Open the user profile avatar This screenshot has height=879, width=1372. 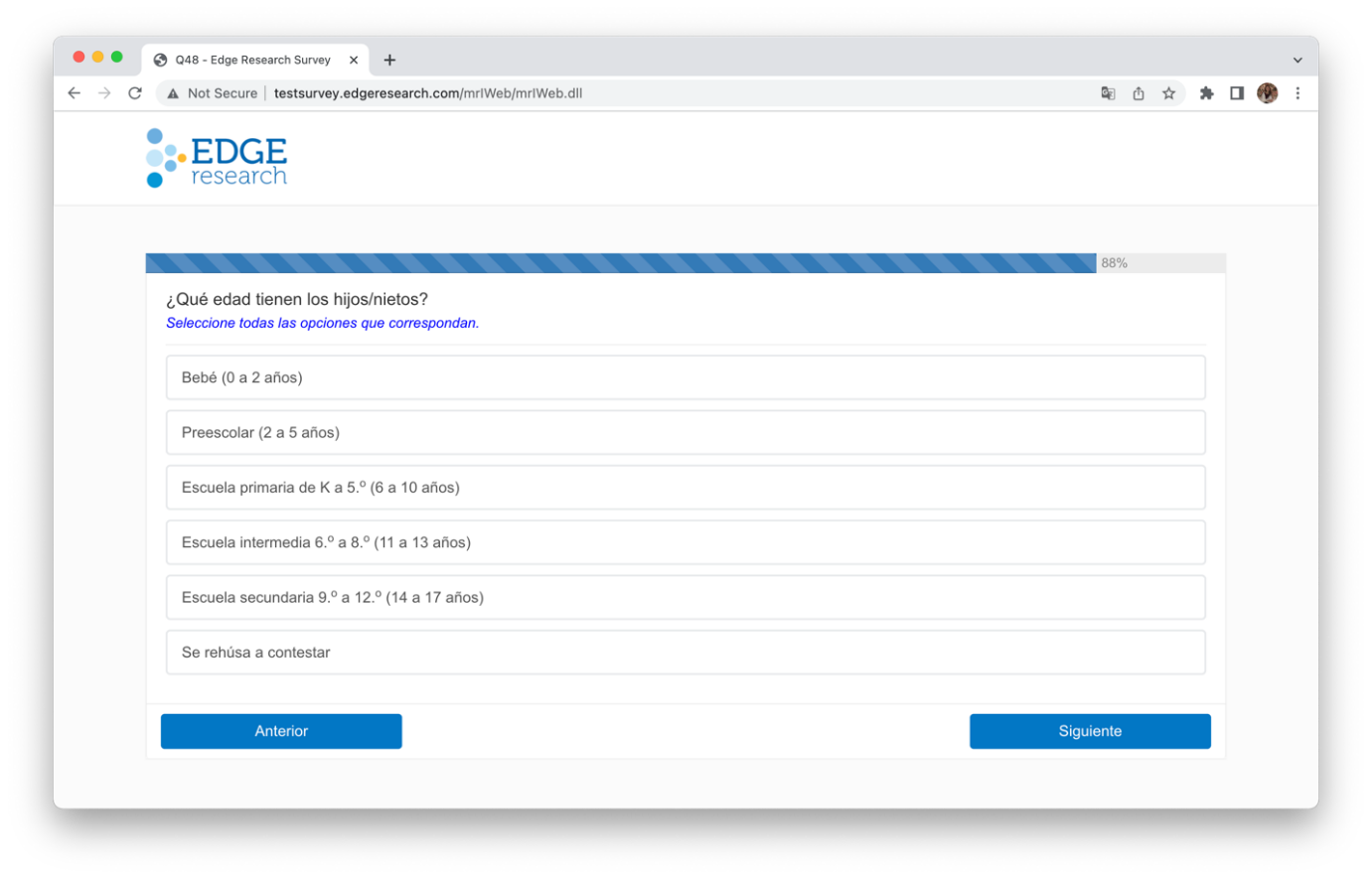click(1267, 93)
